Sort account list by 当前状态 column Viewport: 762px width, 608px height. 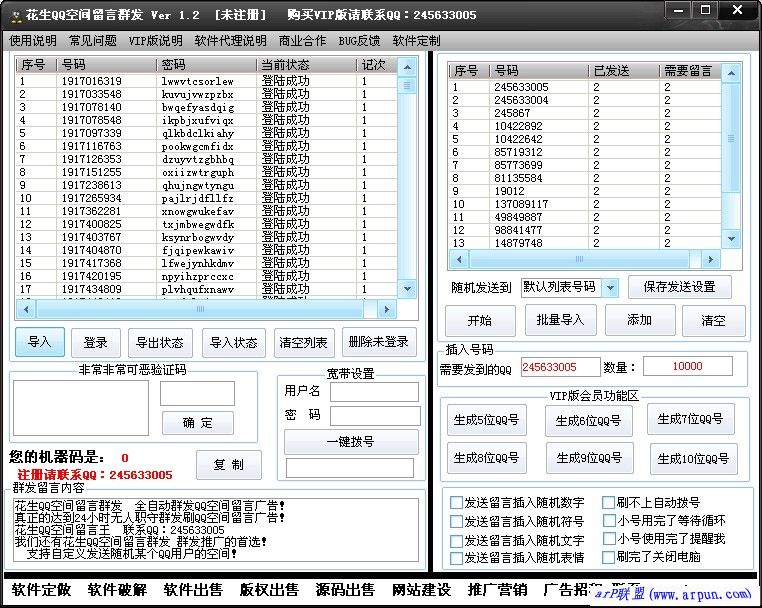[306, 65]
